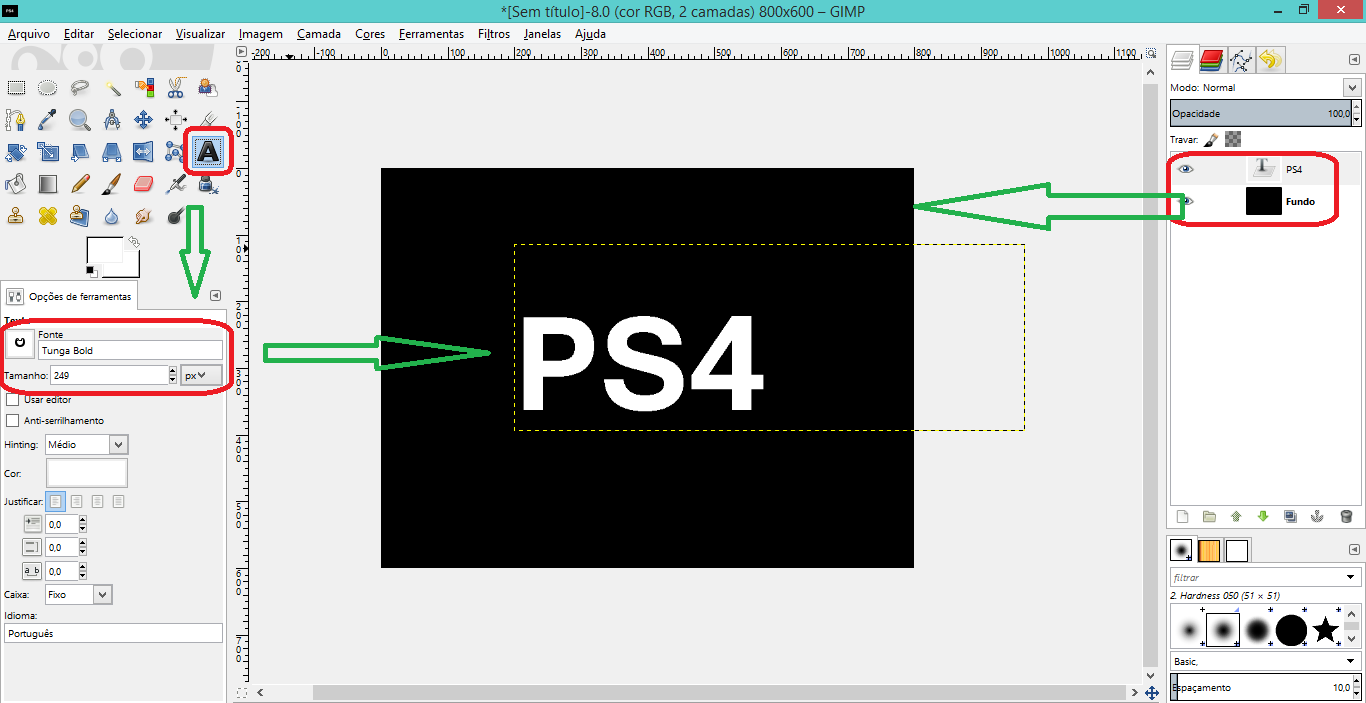
Task: Expand the layer Modo Normal dropdown
Action: [1352, 88]
